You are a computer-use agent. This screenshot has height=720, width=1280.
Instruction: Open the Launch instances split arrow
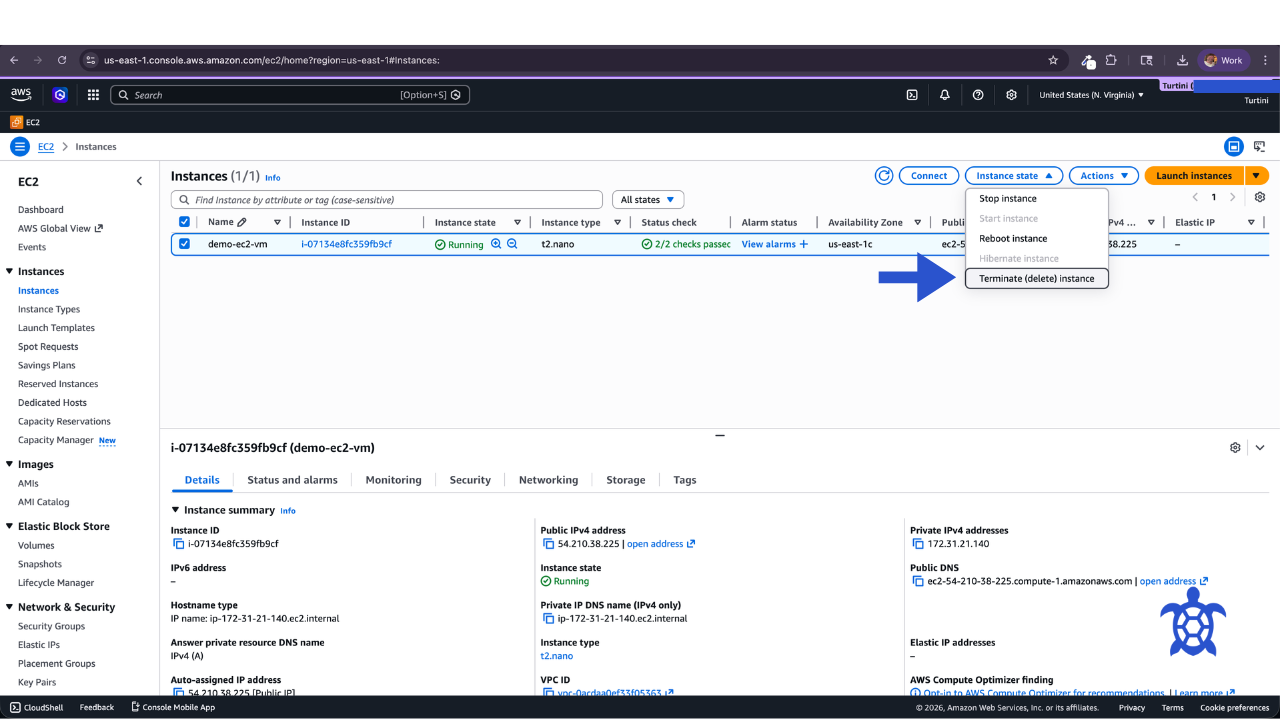1257,176
